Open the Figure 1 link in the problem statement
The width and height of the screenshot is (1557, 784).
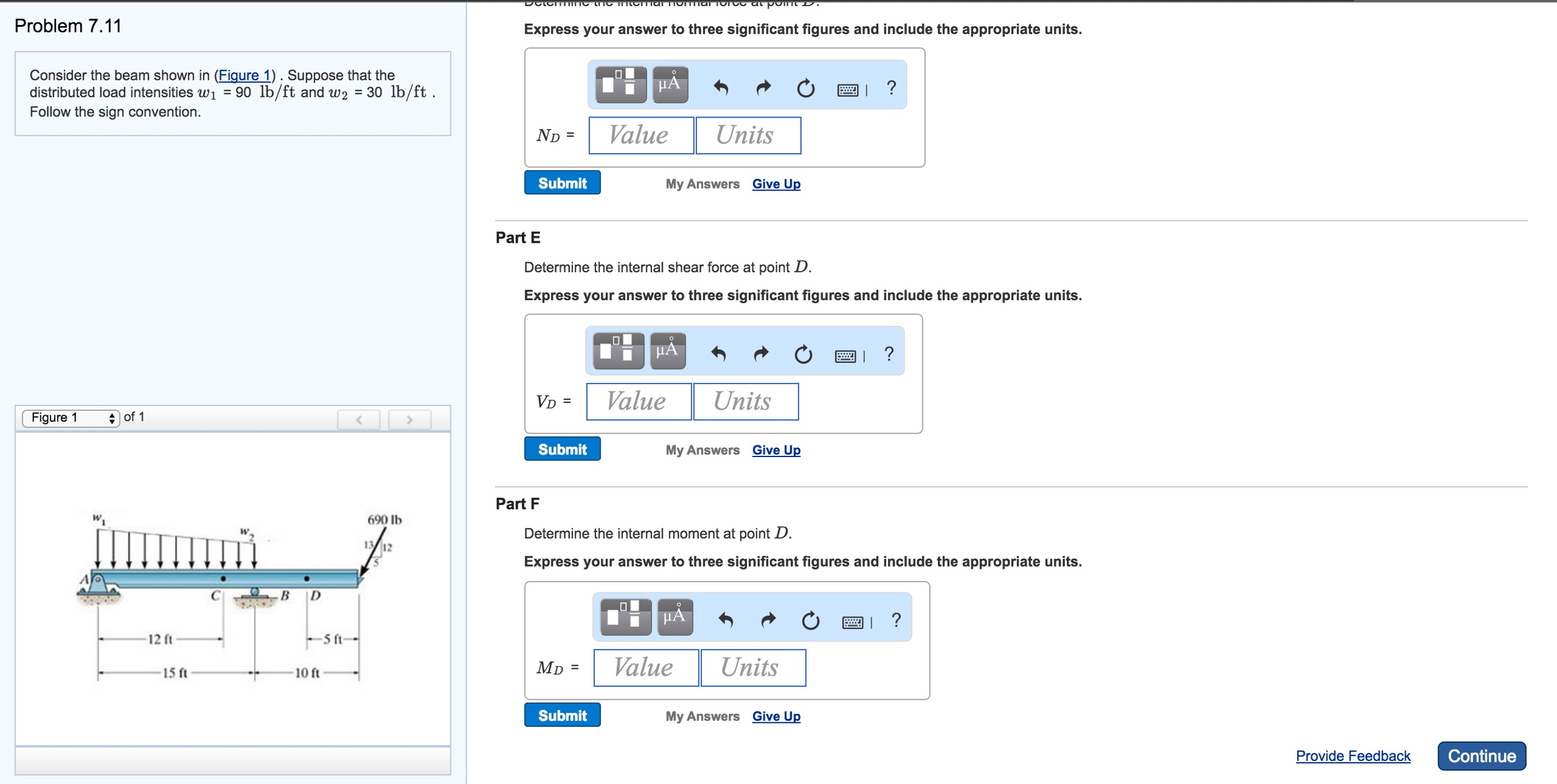coord(244,75)
